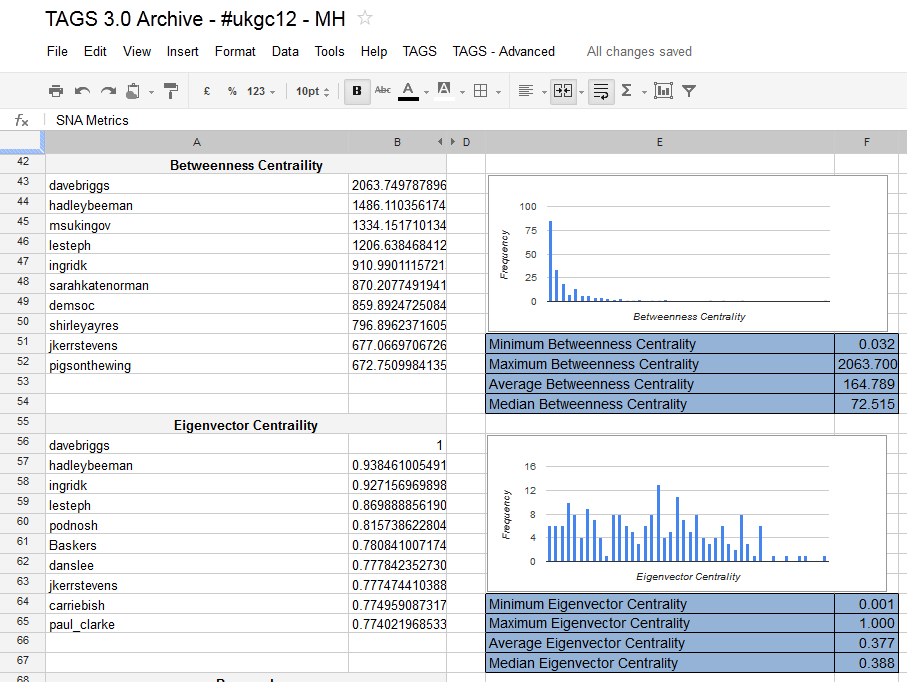The image size is (907, 682).
Task: Click the All changes saved link
Action: pyautogui.click(x=639, y=51)
